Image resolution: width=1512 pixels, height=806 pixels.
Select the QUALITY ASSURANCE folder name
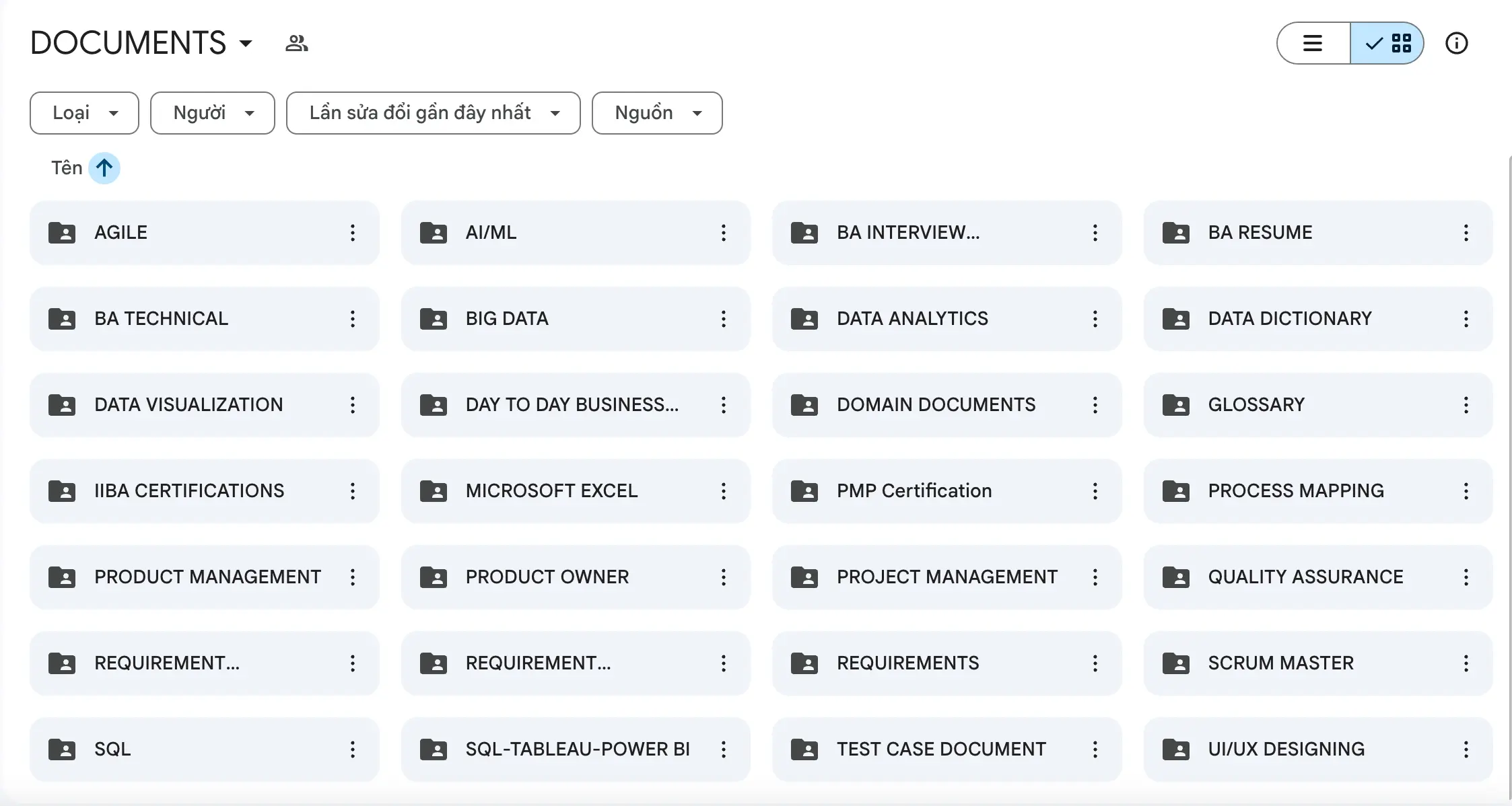(1305, 577)
